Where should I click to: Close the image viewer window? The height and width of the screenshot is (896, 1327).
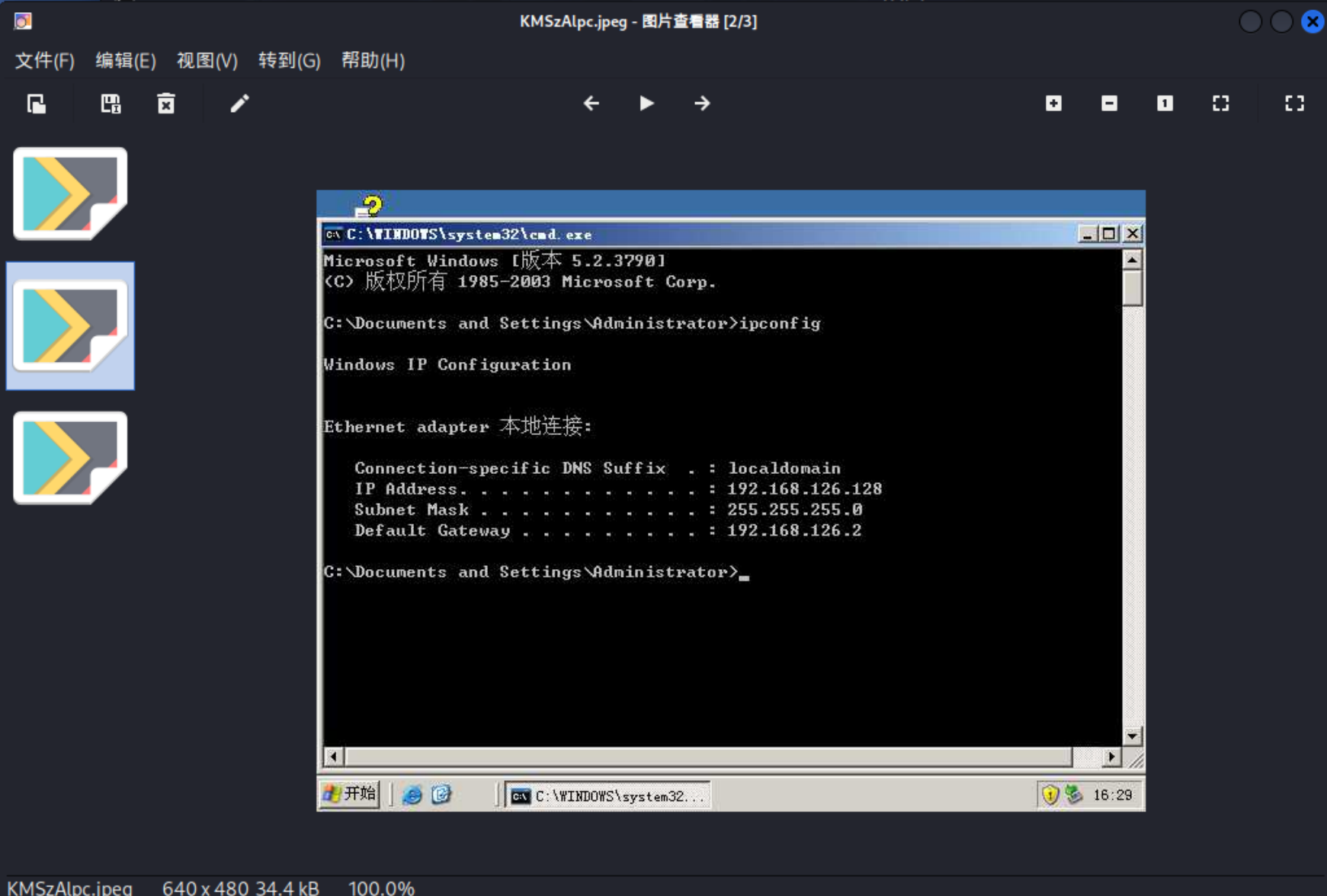coord(1313,21)
